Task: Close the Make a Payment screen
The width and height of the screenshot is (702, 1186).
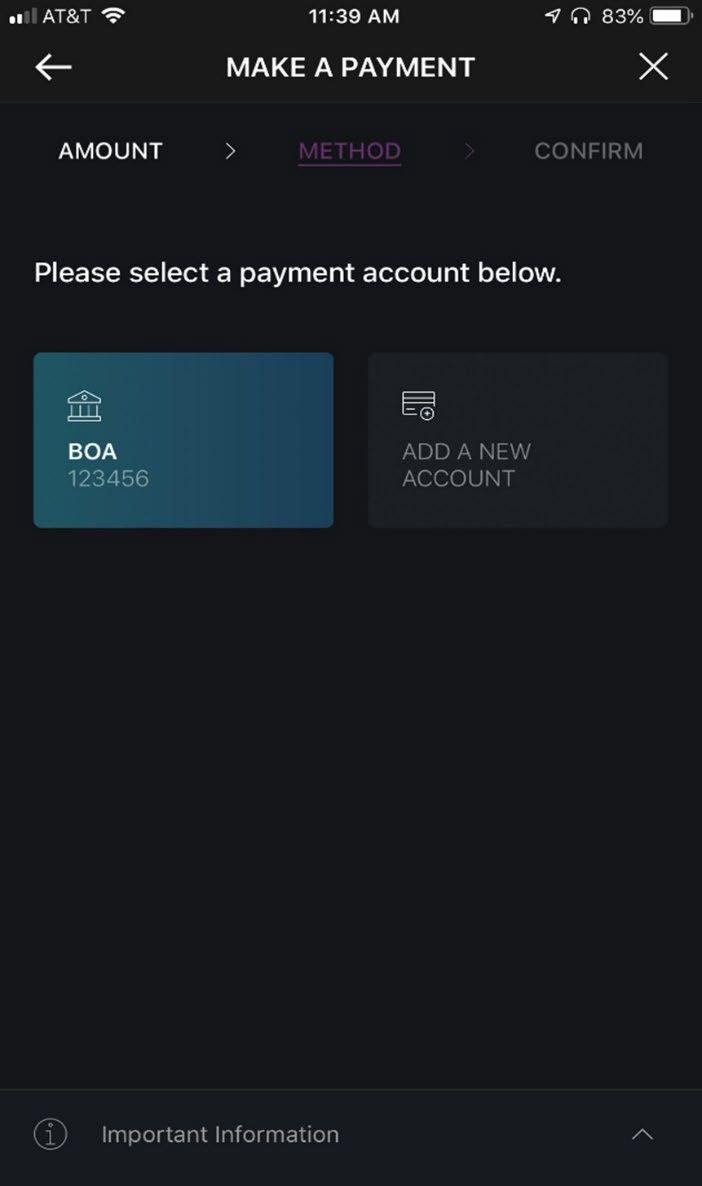Action: click(x=653, y=67)
